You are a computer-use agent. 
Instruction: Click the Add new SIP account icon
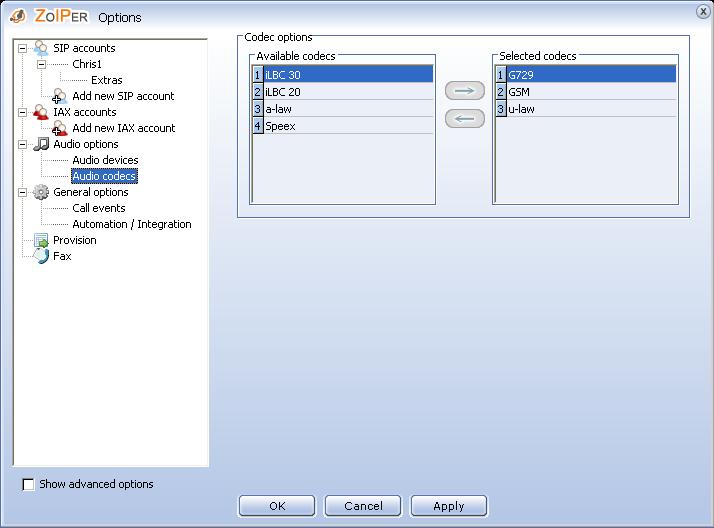tap(59, 96)
